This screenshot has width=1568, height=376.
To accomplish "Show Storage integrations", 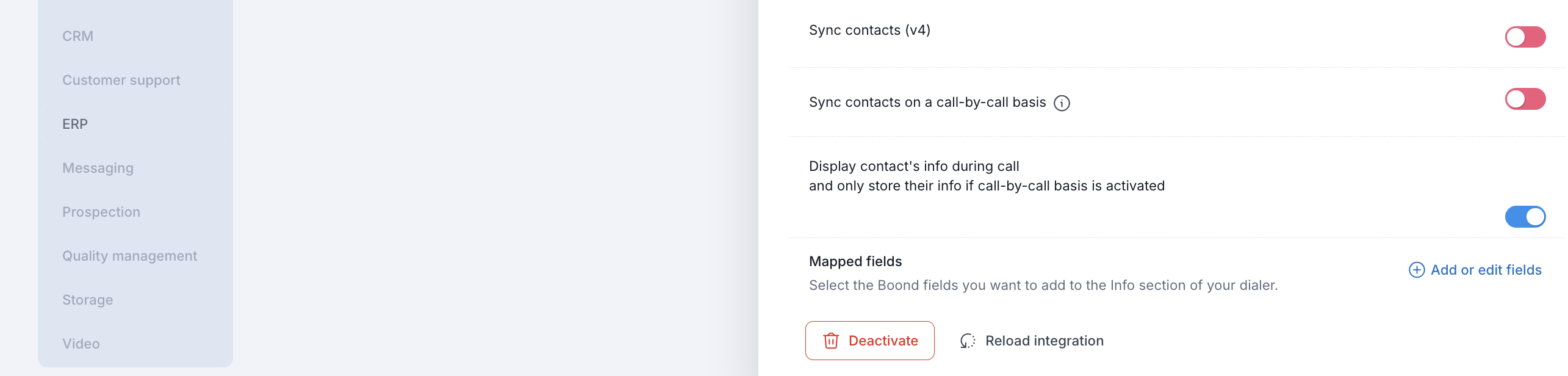I will (x=87, y=300).
